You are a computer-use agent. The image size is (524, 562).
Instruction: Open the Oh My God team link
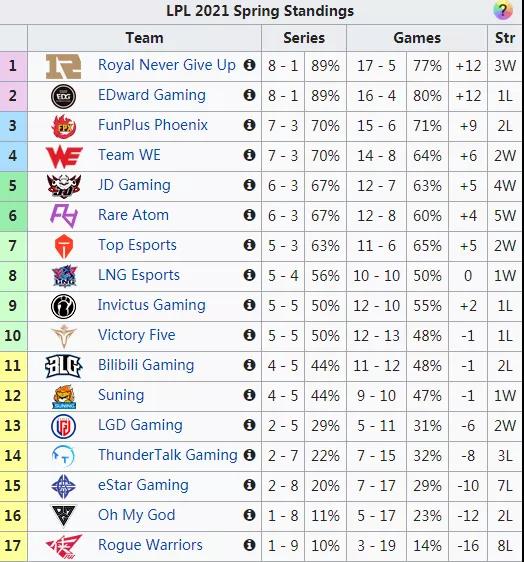137,515
